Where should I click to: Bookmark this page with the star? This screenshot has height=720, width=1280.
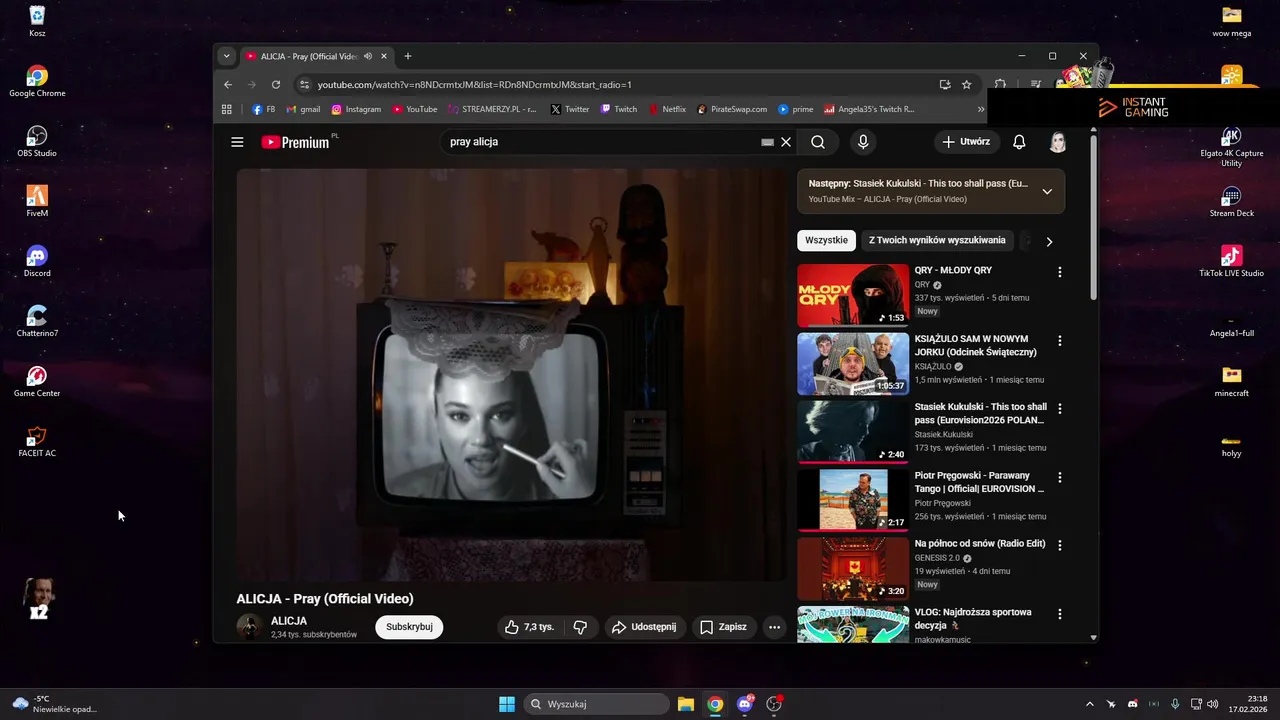[x=966, y=85]
